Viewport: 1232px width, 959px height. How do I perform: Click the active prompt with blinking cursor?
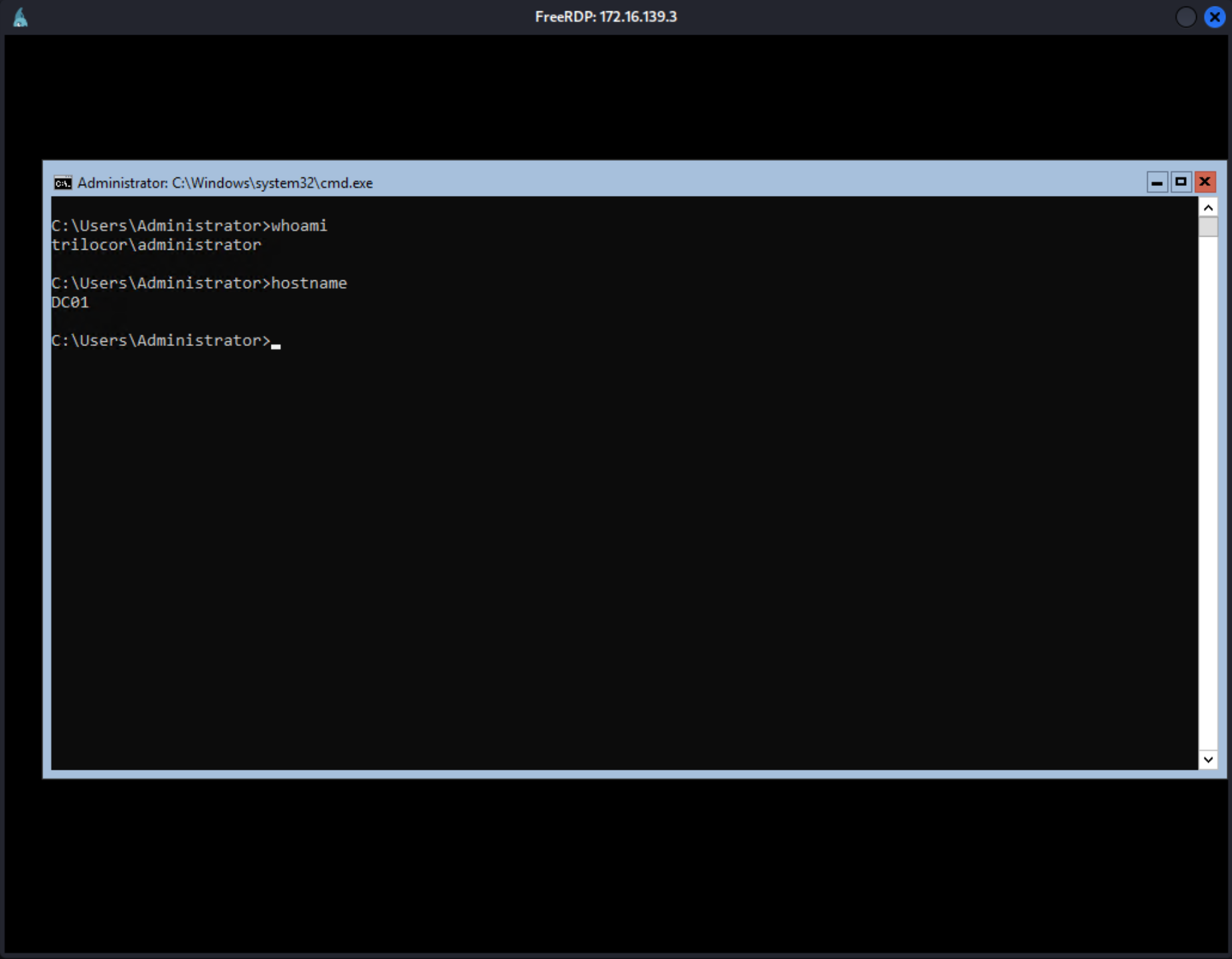pos(166,341)
